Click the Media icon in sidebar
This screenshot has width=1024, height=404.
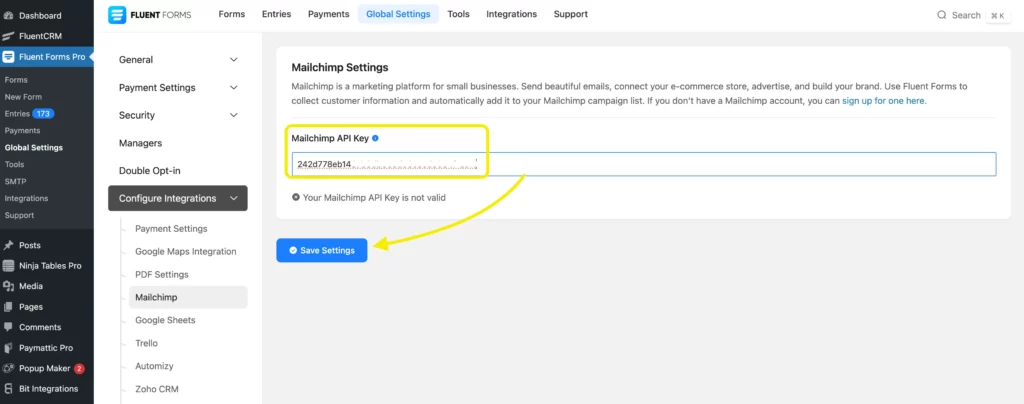pyautogui.click(x=8, y=286)
